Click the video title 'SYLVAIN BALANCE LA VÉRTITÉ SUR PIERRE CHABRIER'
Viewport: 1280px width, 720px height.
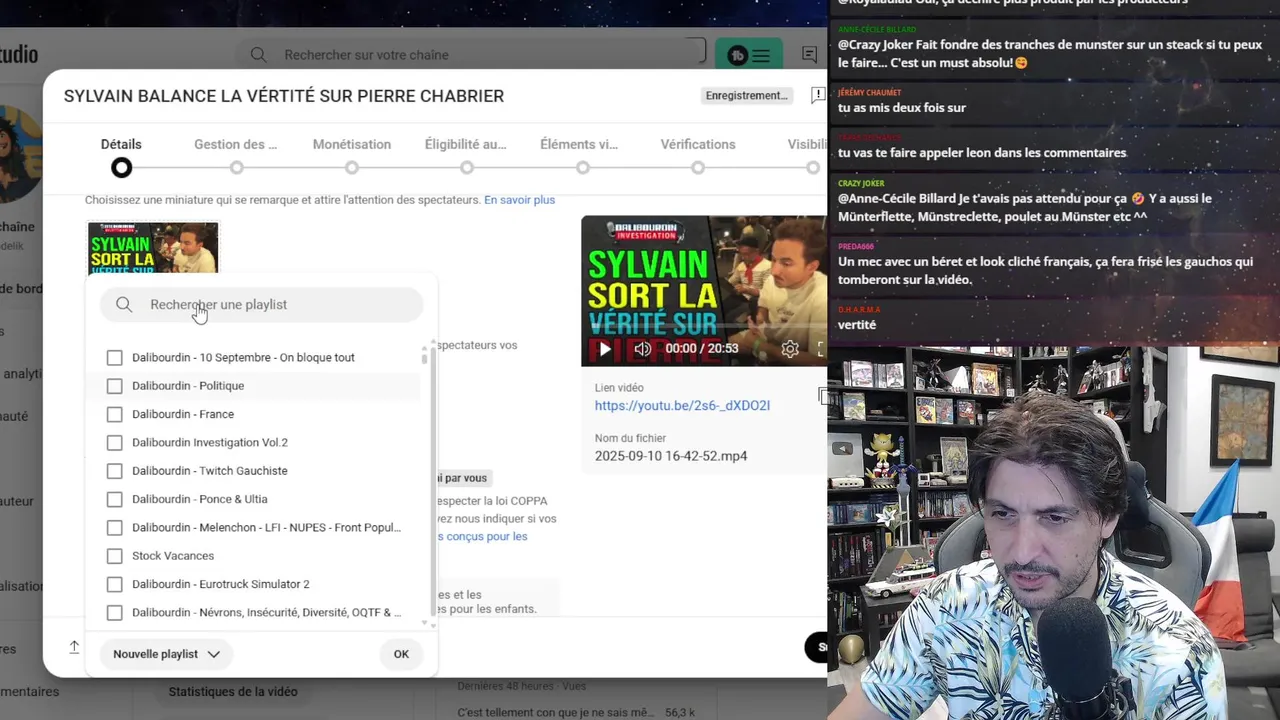(284, 96)
